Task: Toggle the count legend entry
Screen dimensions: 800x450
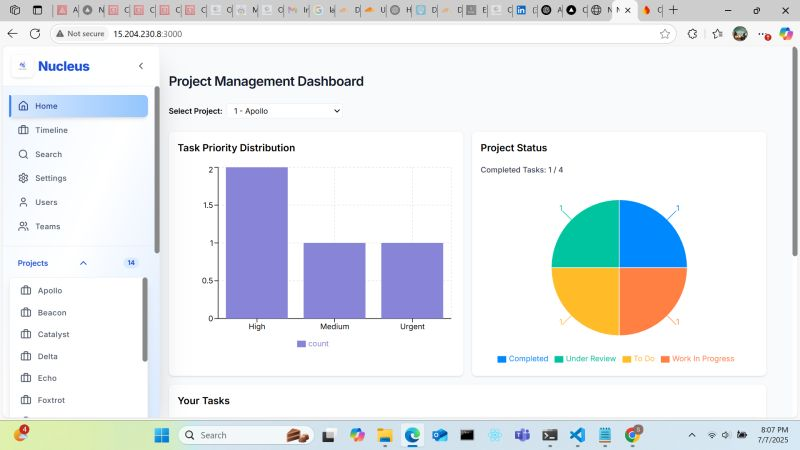Action: pos(313,344)
